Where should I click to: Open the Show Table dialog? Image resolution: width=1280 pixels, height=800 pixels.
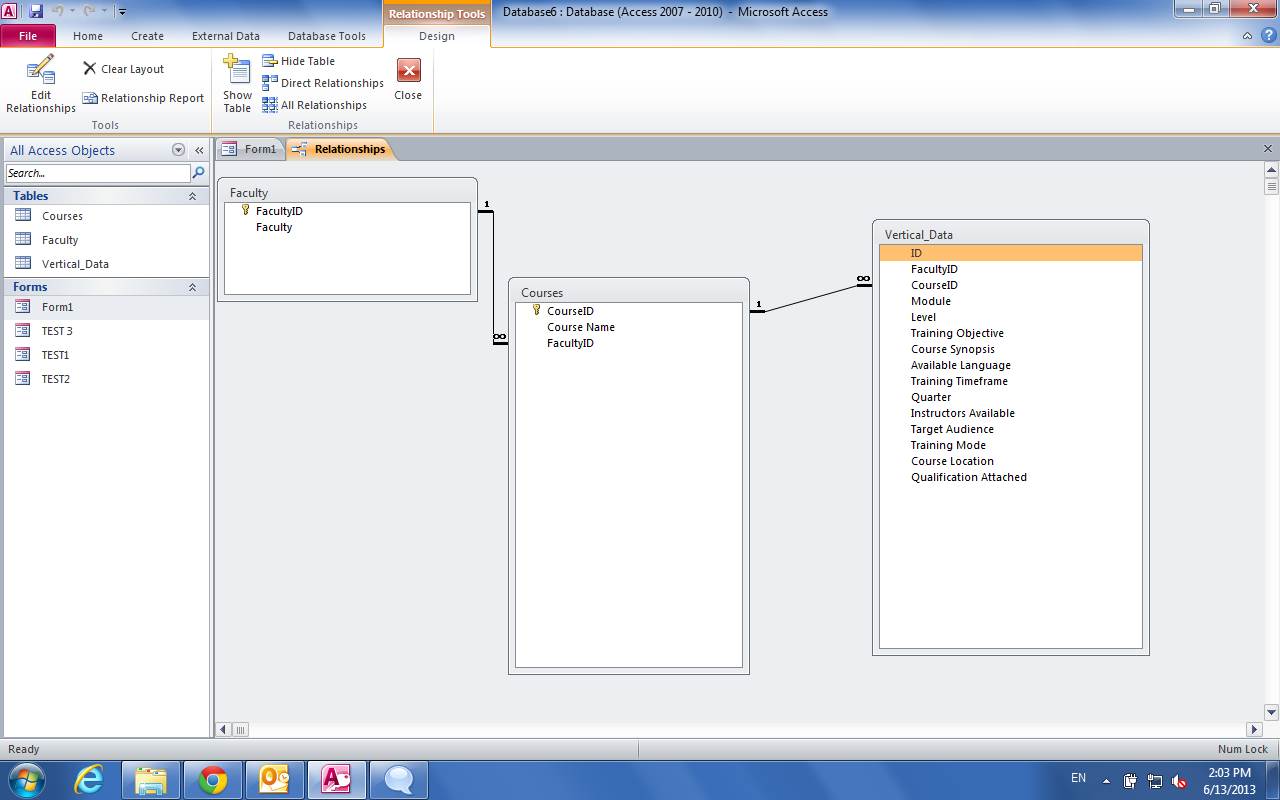pyautogui.click(x=237, y=84)
